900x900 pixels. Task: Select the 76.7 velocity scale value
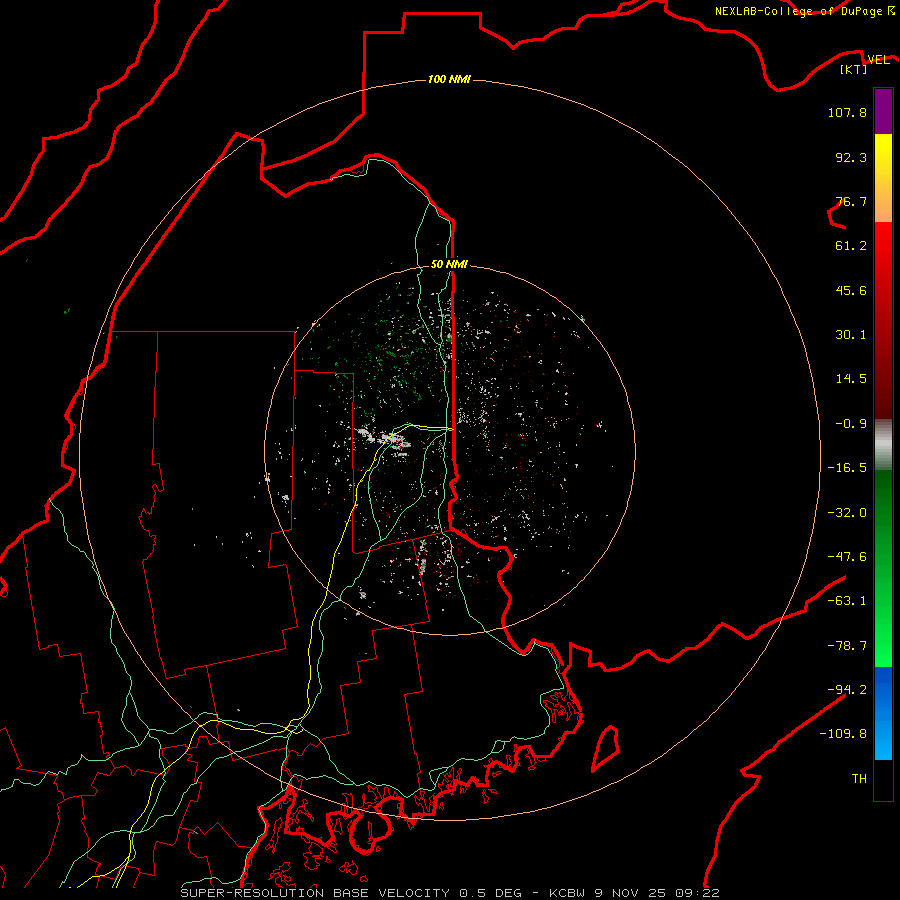coord(851,201)
